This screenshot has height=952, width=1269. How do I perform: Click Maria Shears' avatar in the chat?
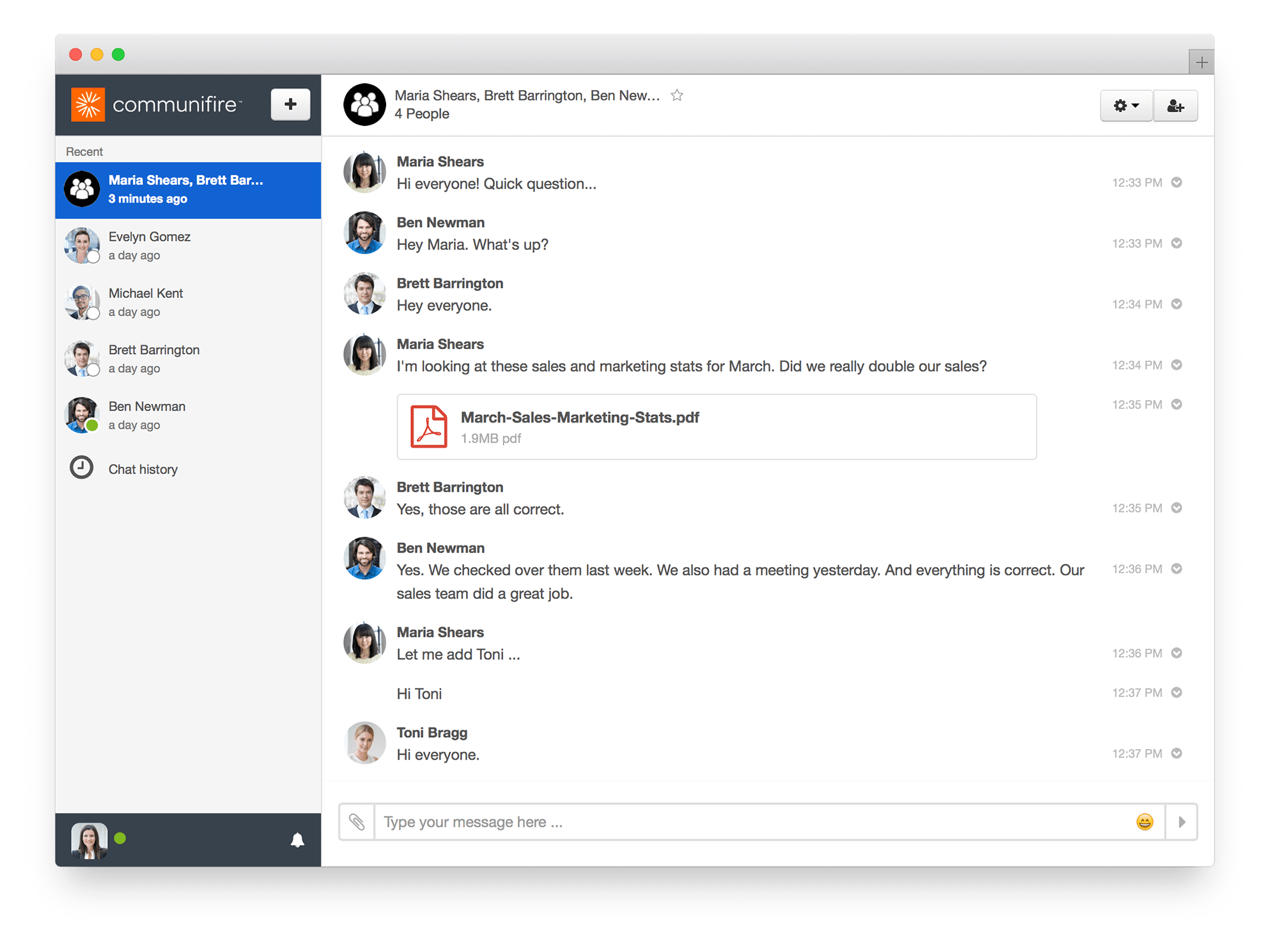tap(364, 171)
